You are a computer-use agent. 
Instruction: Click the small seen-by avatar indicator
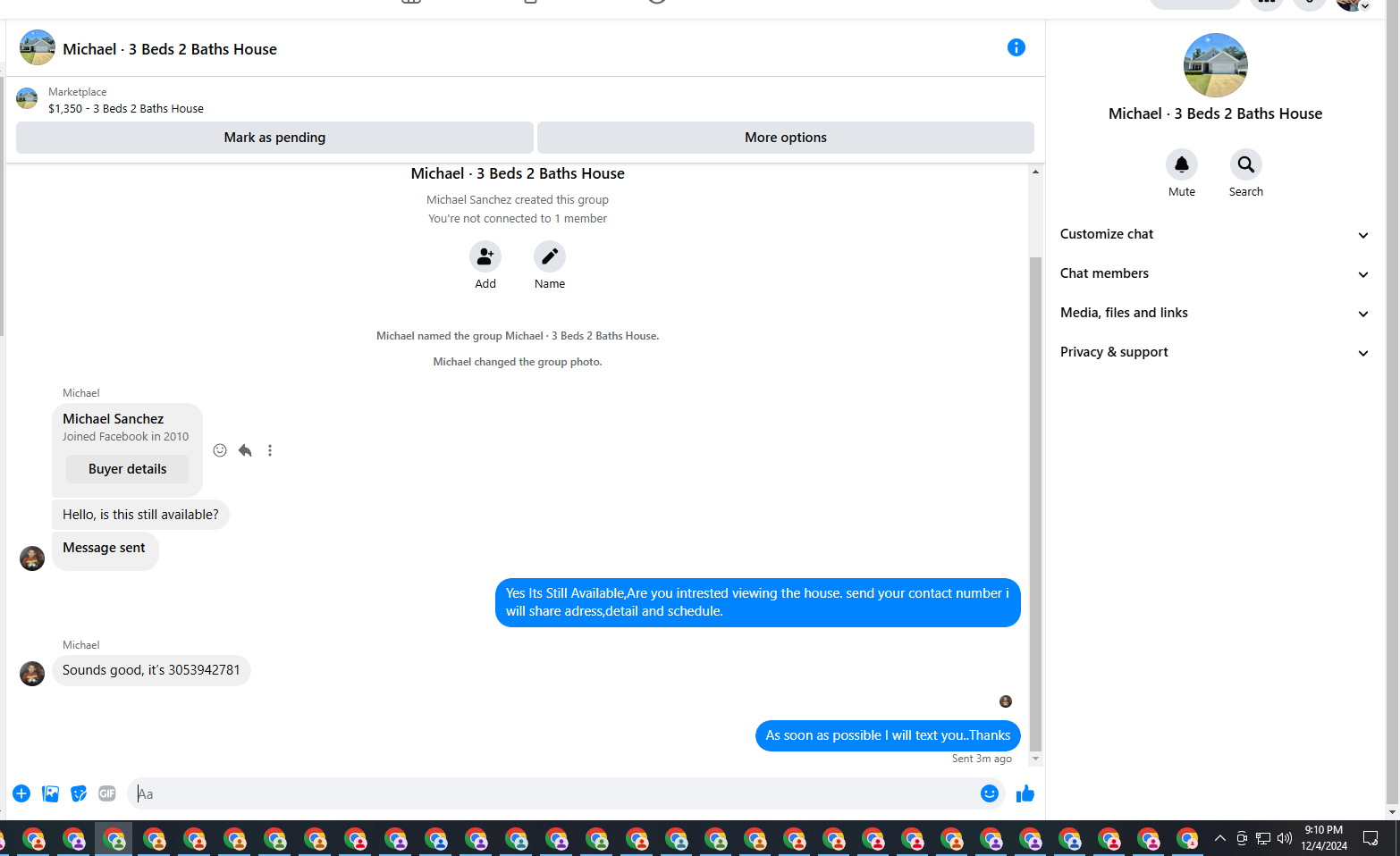(1006, 701)
